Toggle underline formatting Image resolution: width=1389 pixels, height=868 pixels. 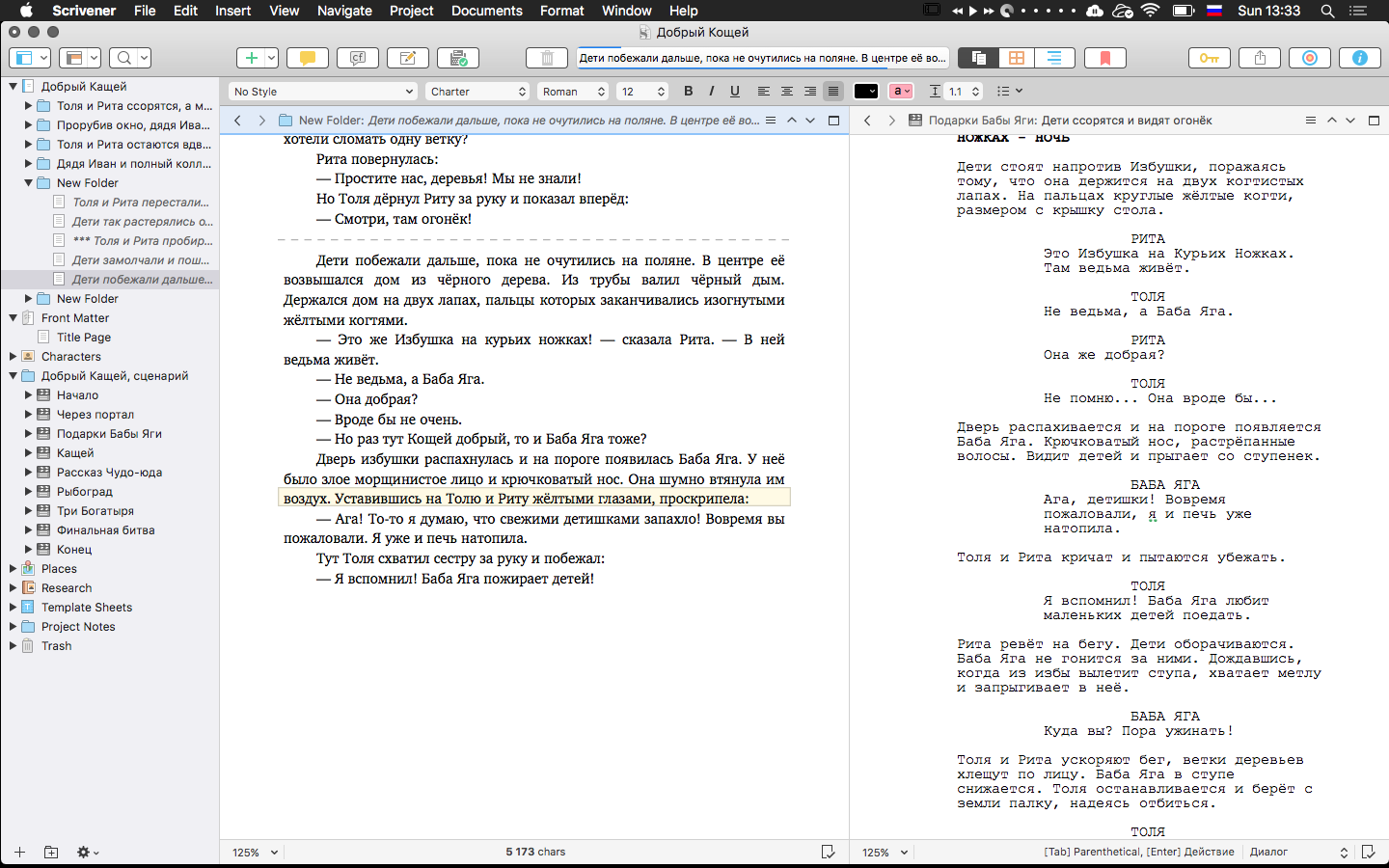pos(734,91)
